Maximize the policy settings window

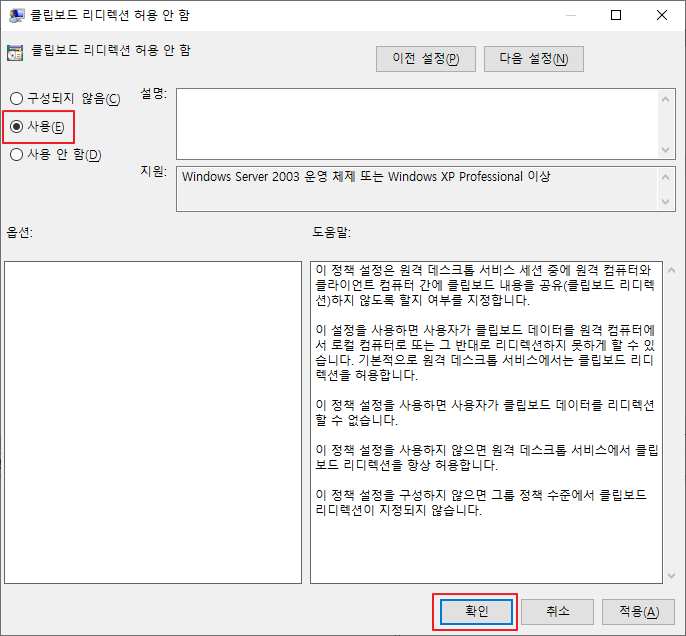616,15
